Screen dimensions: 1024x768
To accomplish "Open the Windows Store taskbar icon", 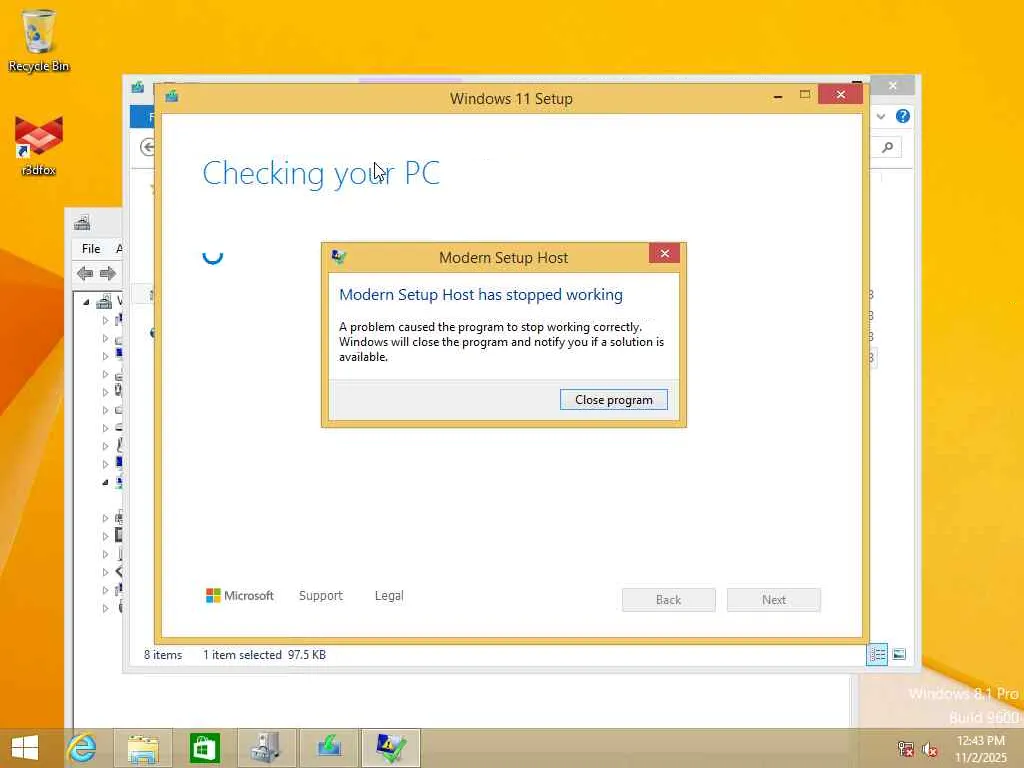I will coord(204,748).
